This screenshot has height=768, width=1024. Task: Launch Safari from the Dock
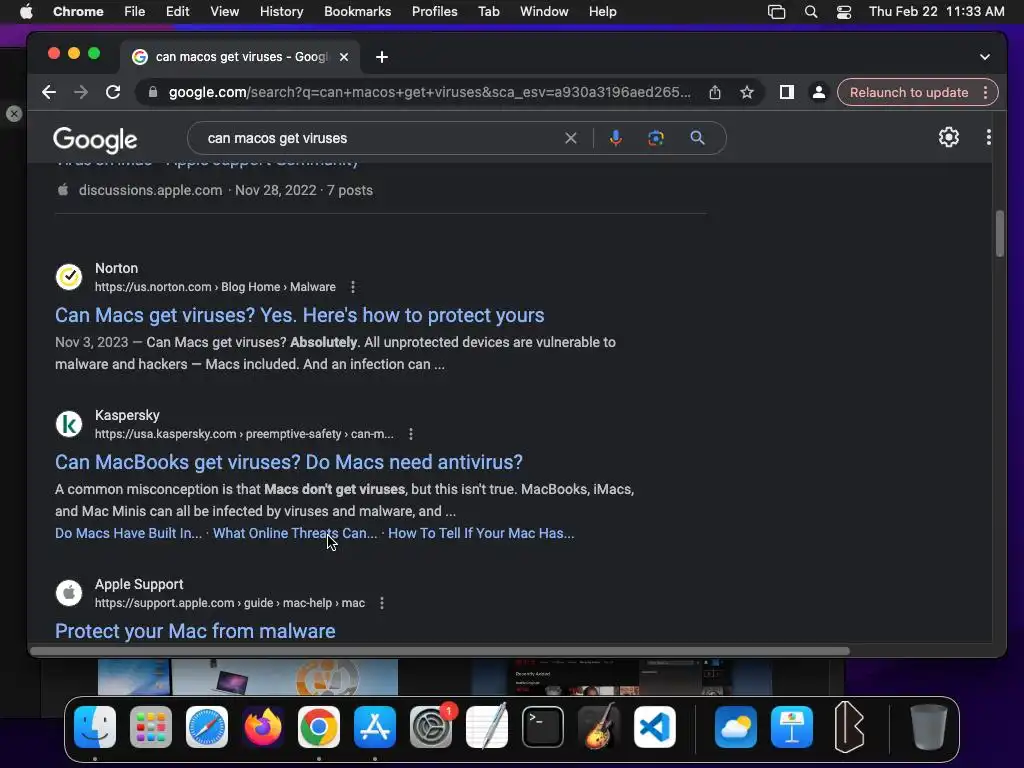coord(207,727)
